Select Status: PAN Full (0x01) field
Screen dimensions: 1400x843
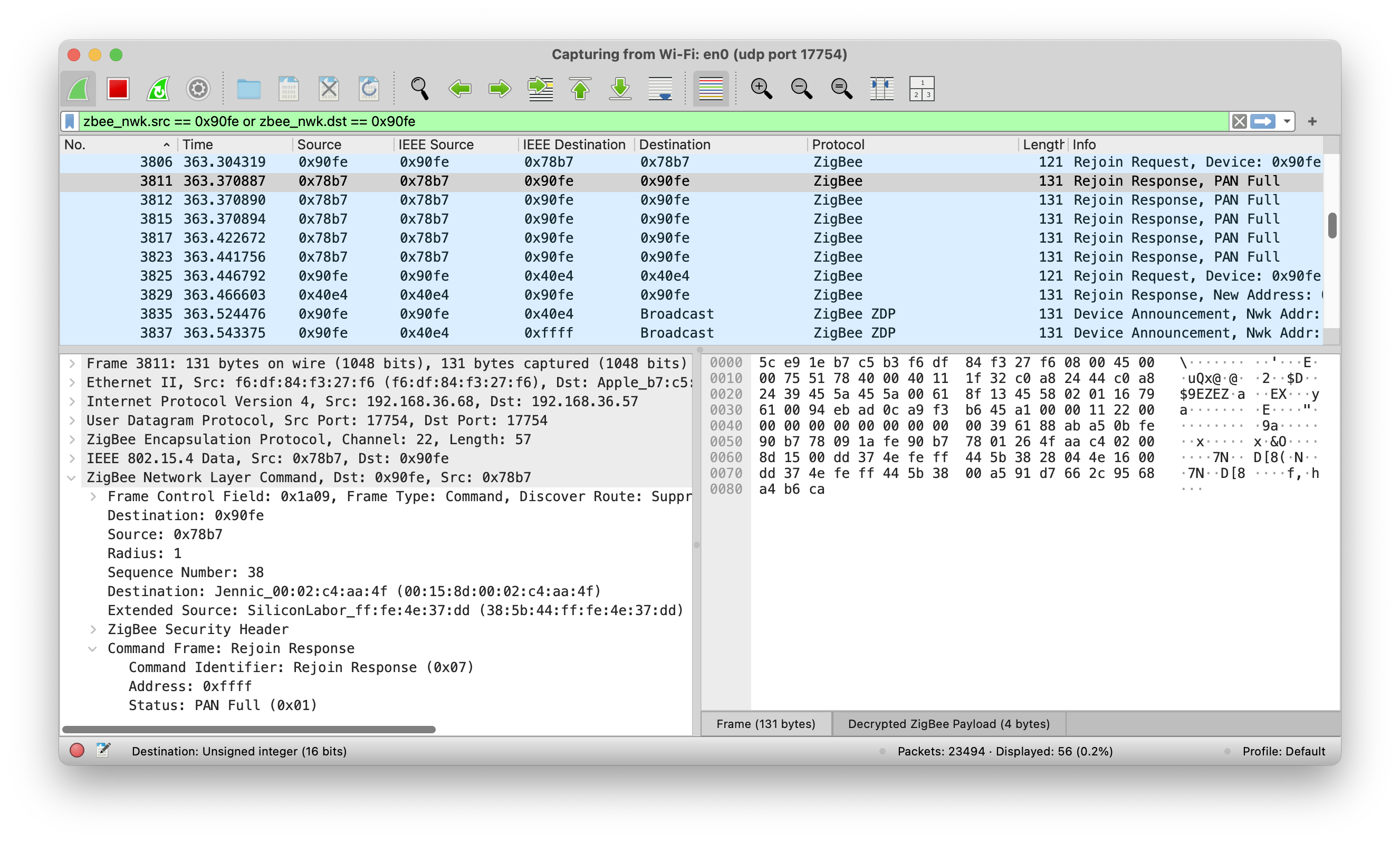tap(223, 705)
